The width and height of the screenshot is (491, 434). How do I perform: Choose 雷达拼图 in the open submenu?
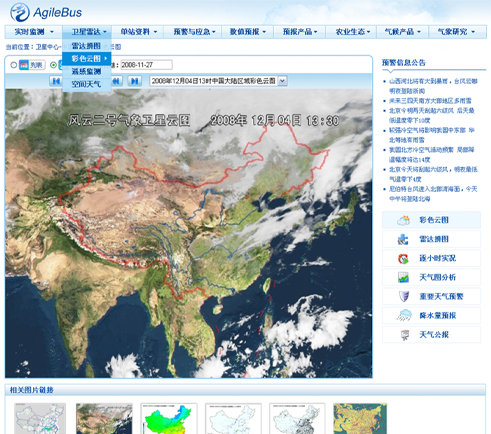click(87, 46)
